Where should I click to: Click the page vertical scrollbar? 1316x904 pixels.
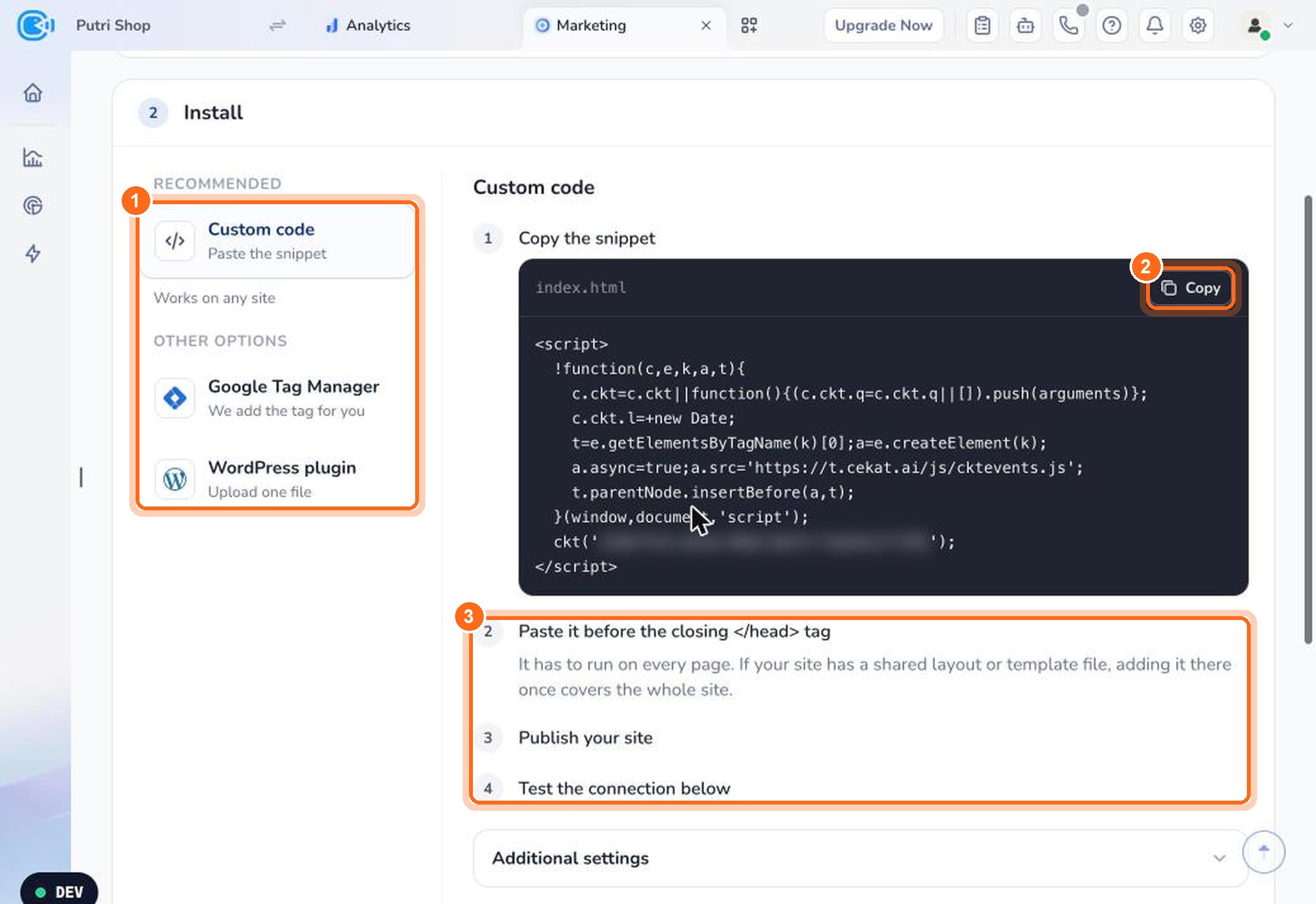click(x=1308, y=420)
